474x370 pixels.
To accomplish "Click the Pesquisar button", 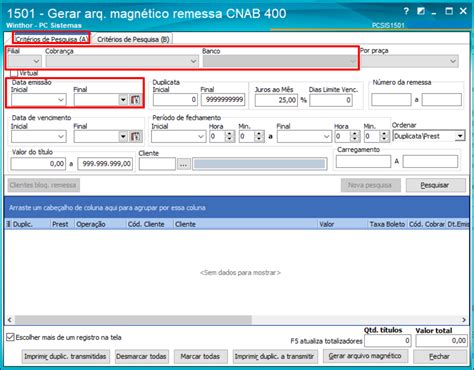I will click(x=435, y=185).
